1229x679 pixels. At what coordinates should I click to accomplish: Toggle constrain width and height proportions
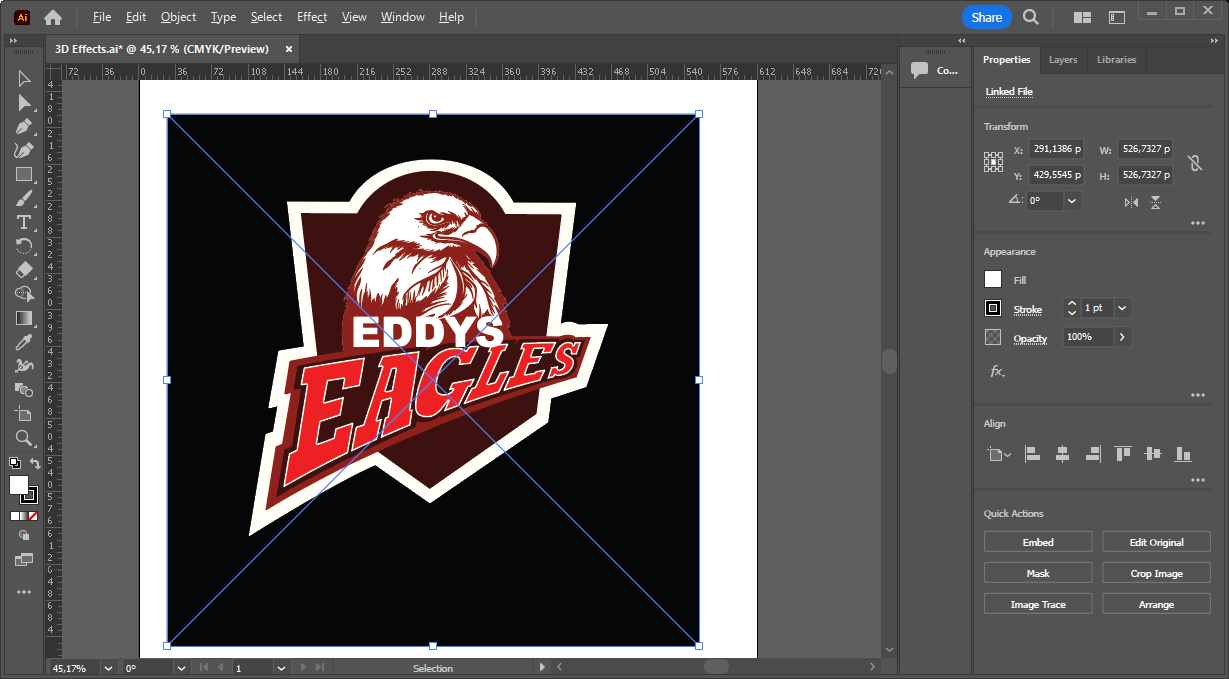(x=1194, y=162)
